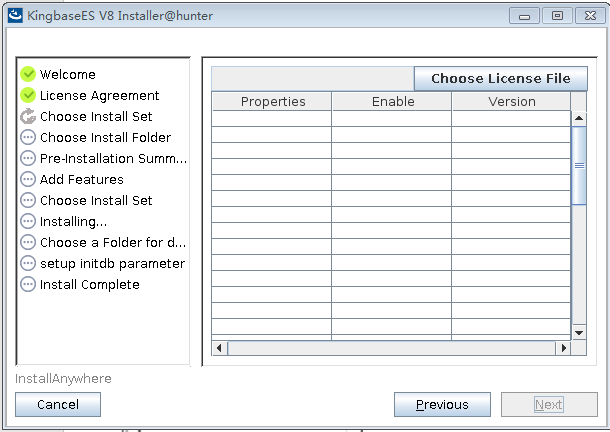Select the setup initdb parameter label
The image size is (610, 432).
[x=112, y=263]
